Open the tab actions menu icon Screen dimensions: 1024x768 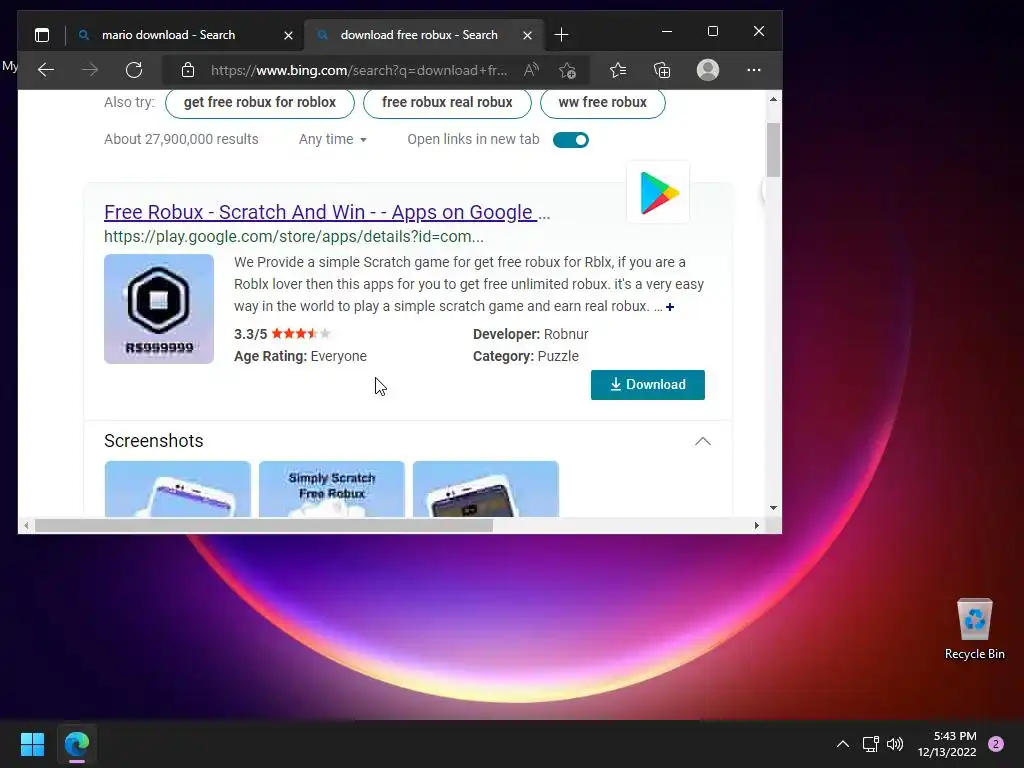pos(42,35)
